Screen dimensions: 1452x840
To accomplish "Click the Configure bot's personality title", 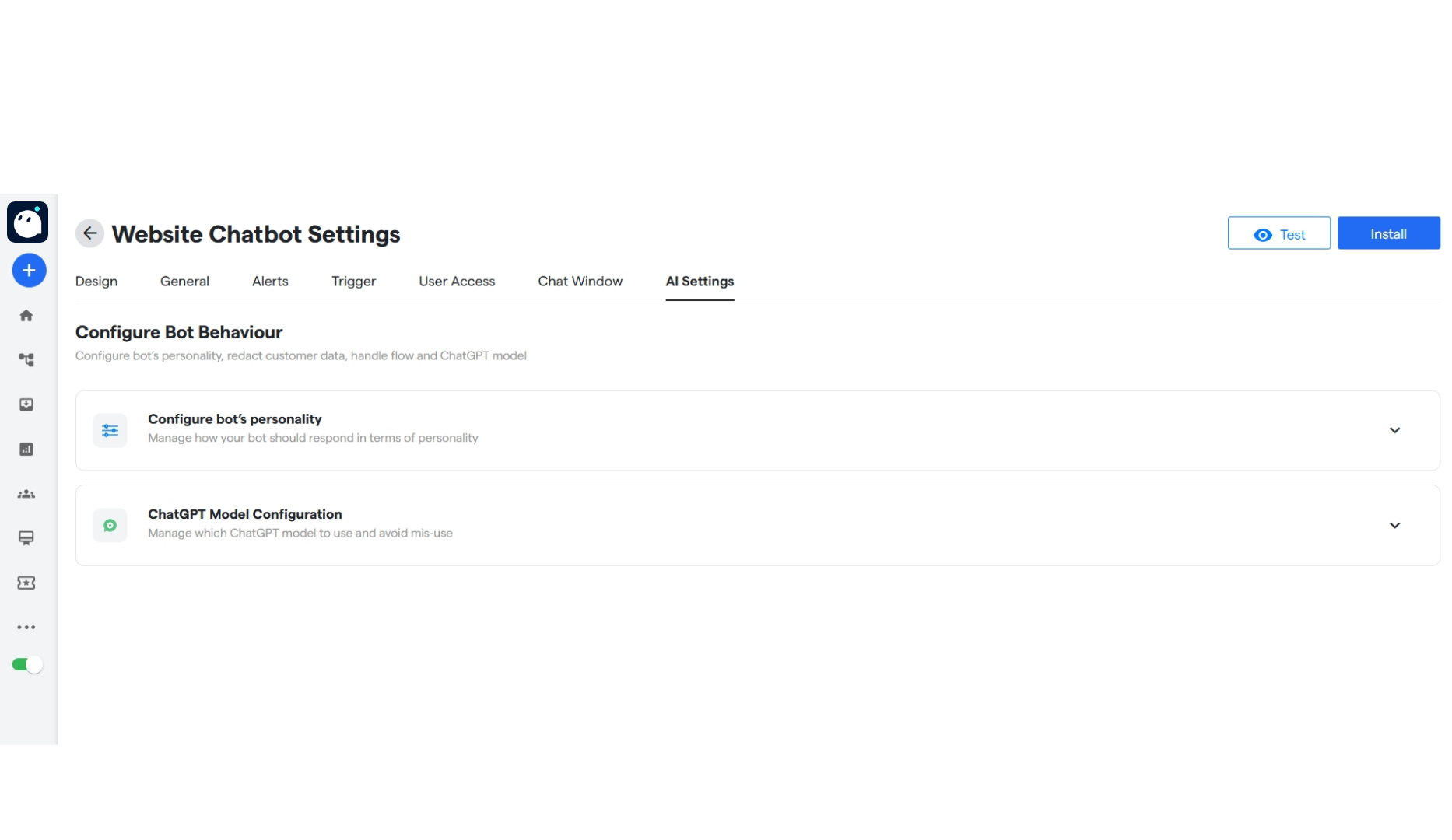I will [x=235, y=419].
